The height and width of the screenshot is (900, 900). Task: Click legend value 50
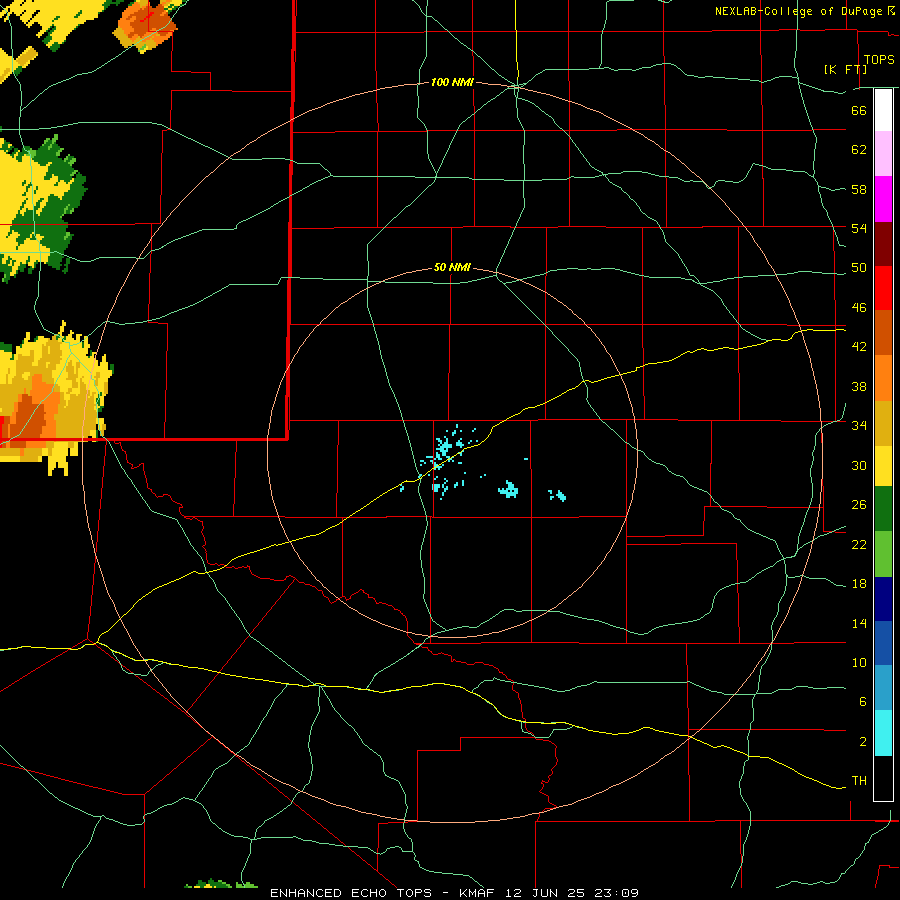coord(859,268)
